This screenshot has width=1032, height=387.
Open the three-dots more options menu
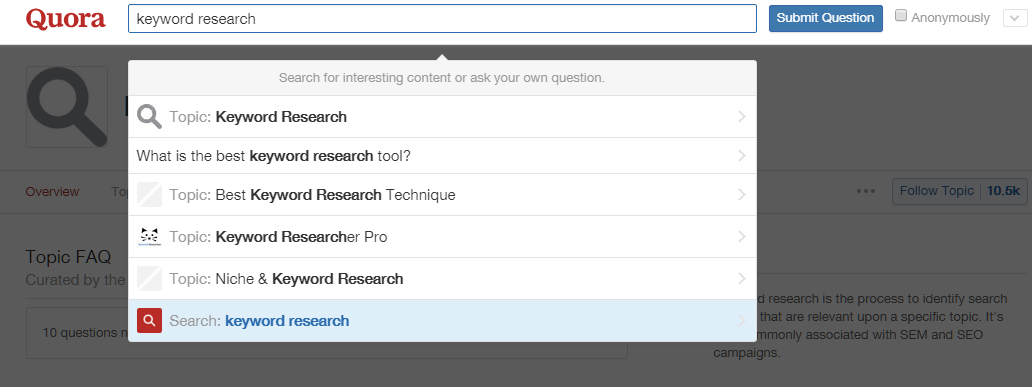(865, 192)
